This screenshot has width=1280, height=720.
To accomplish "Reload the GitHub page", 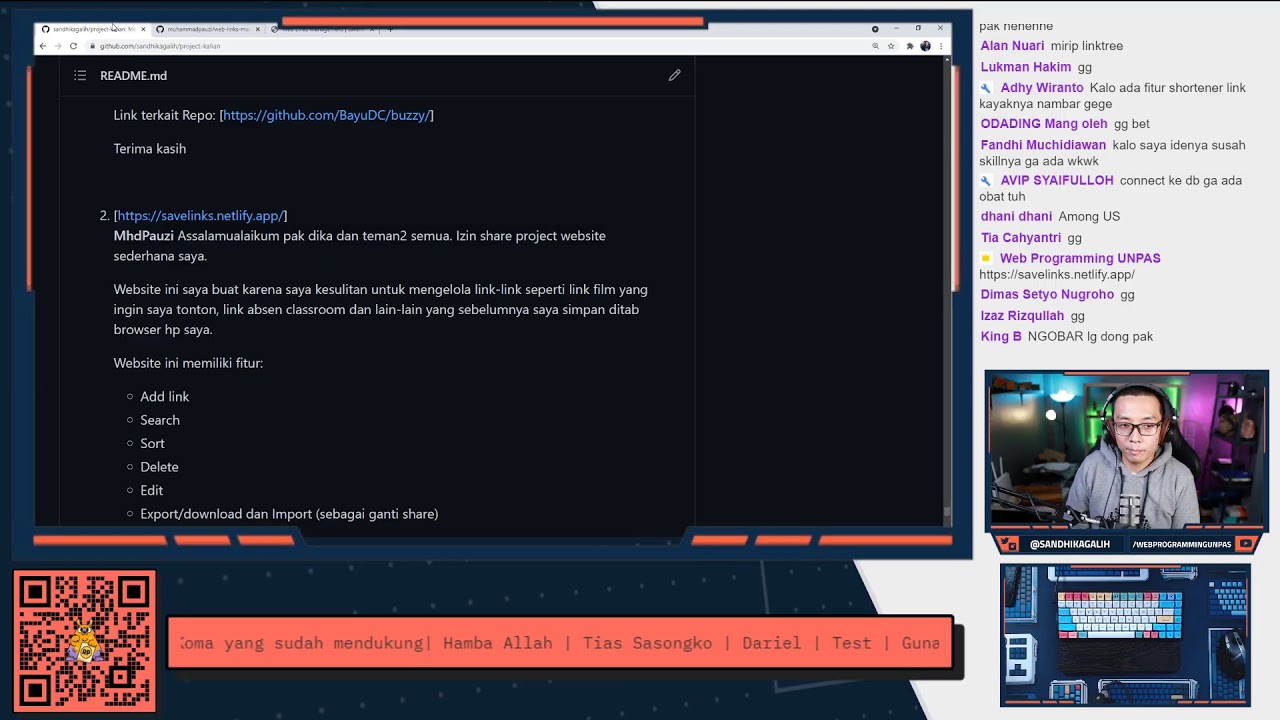I will pyautogui.click(x=73, y=46).
